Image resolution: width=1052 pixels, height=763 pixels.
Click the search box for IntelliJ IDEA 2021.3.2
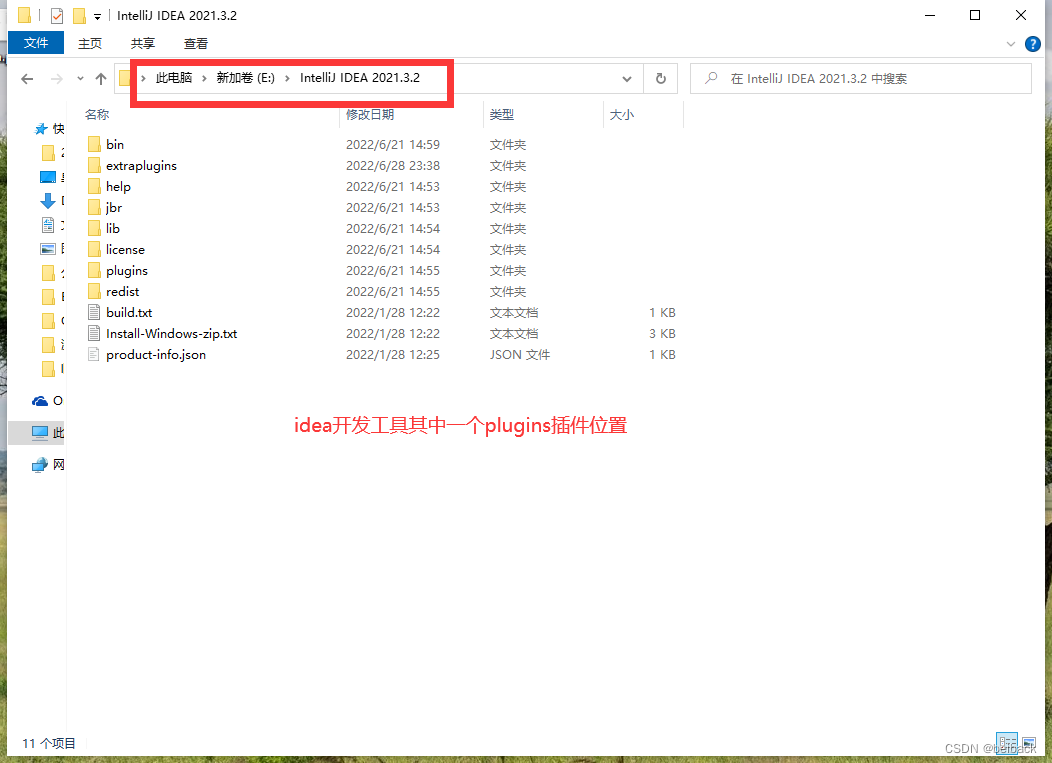(861, 79)
